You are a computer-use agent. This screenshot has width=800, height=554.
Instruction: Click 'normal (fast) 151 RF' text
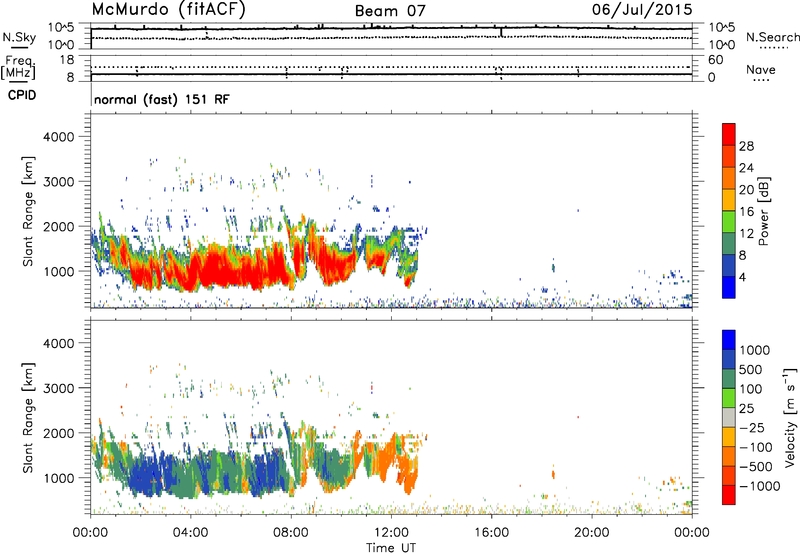point(162,99)
